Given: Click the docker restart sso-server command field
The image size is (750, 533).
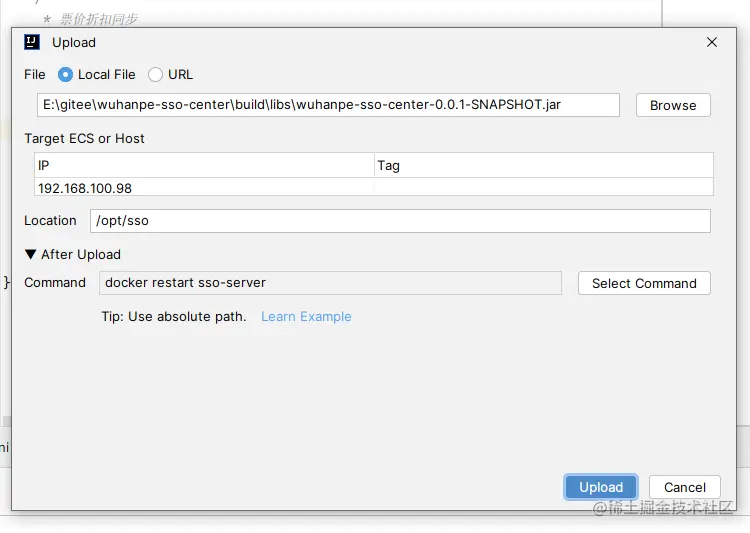Looking at the screenshot, I should point(330,283).
